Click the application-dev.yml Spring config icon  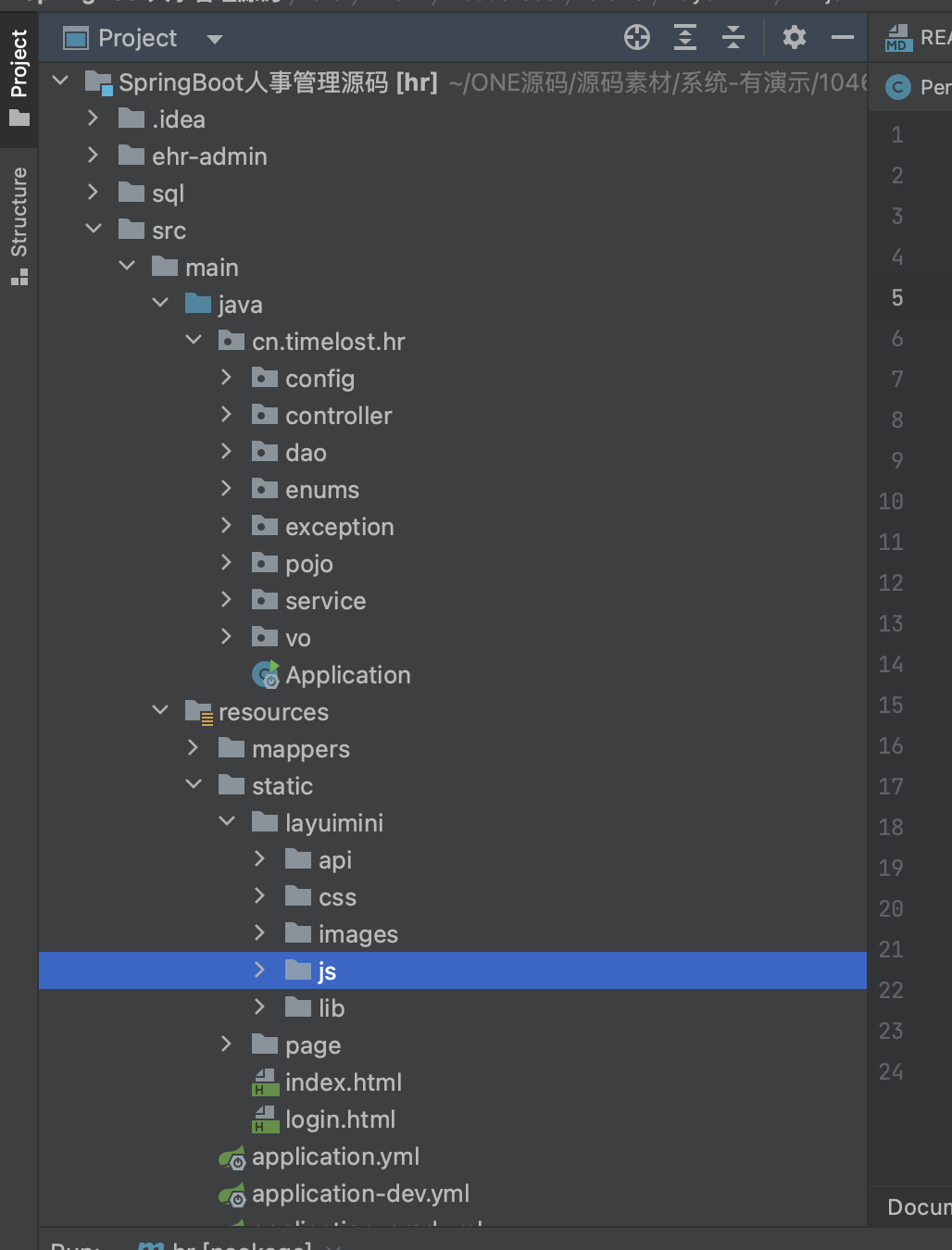pyautogui.click(x=232, y=1194)
